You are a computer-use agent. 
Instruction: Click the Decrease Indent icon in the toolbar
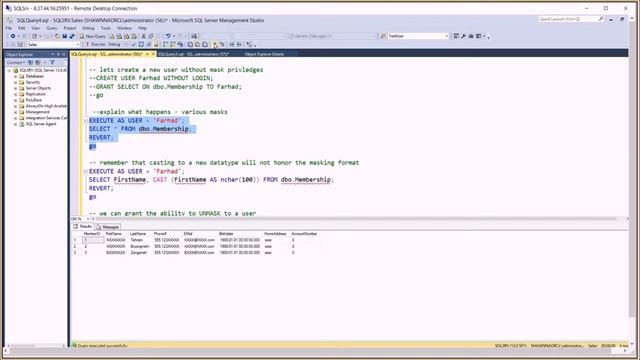pos(232,44)
